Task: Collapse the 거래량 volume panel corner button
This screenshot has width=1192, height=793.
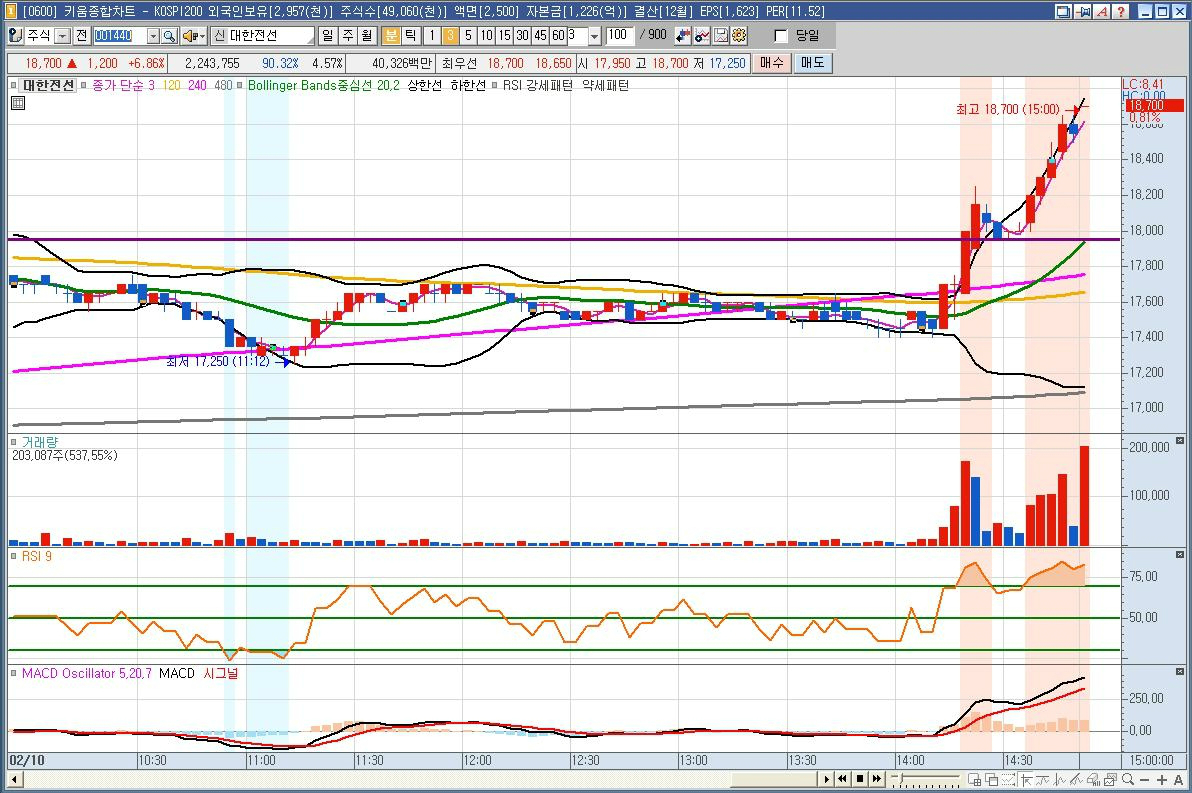Action: point(1180,440)
